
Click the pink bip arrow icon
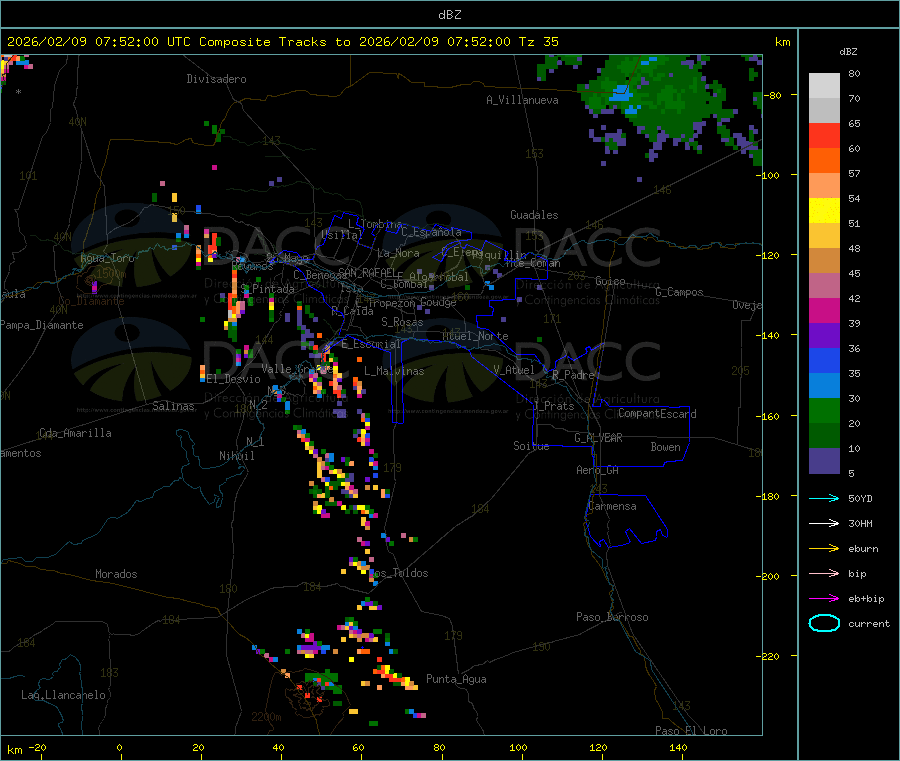pos(824,573)
